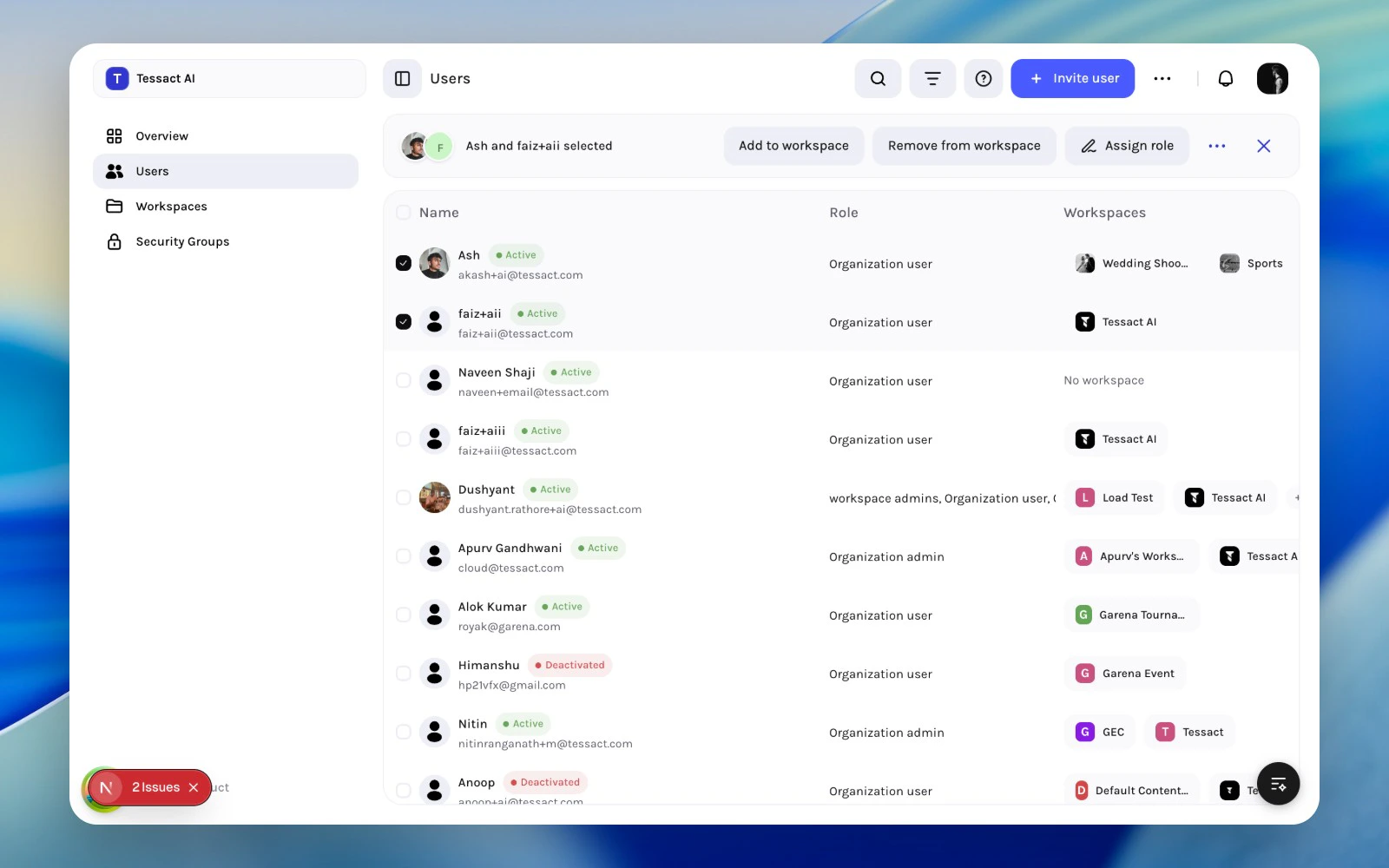Image resolution: width=1389 pixels, height=868 pixels.
Task: Click Tessact AI chip in faiz+aii row
Action: 1116,322
